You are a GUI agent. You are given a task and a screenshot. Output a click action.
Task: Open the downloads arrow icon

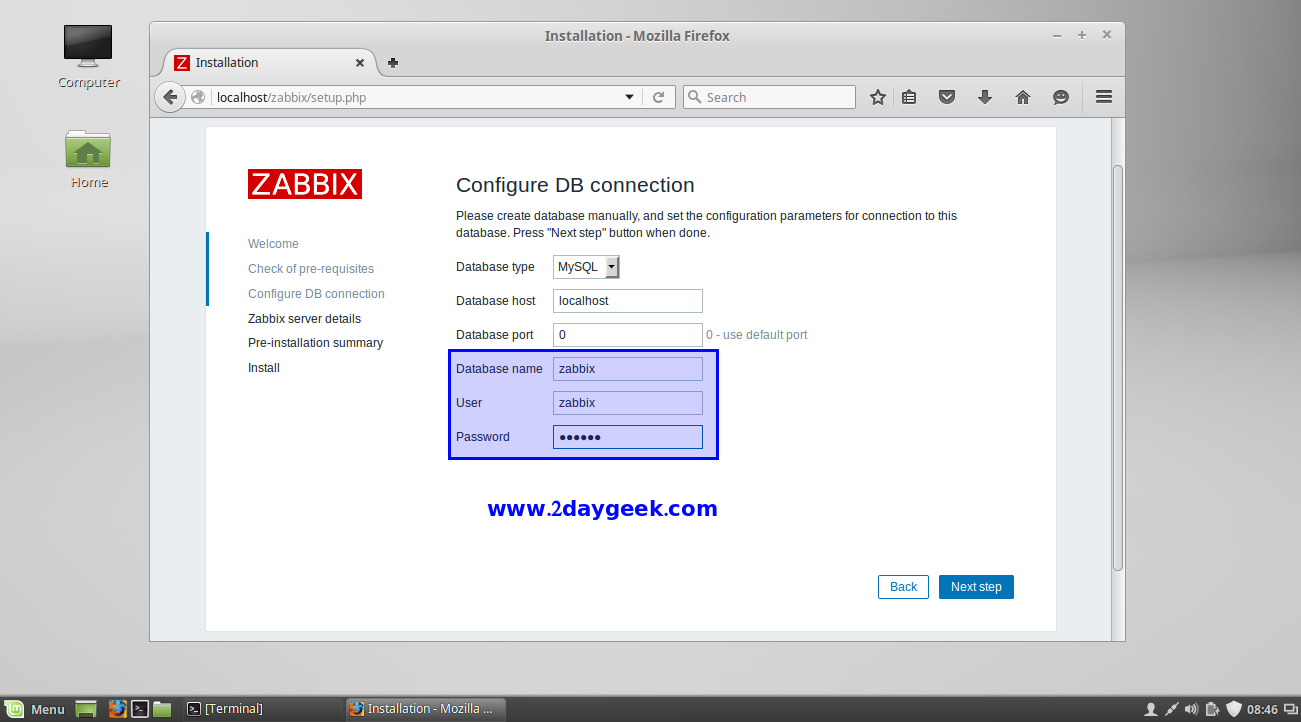tap(985, 97)
